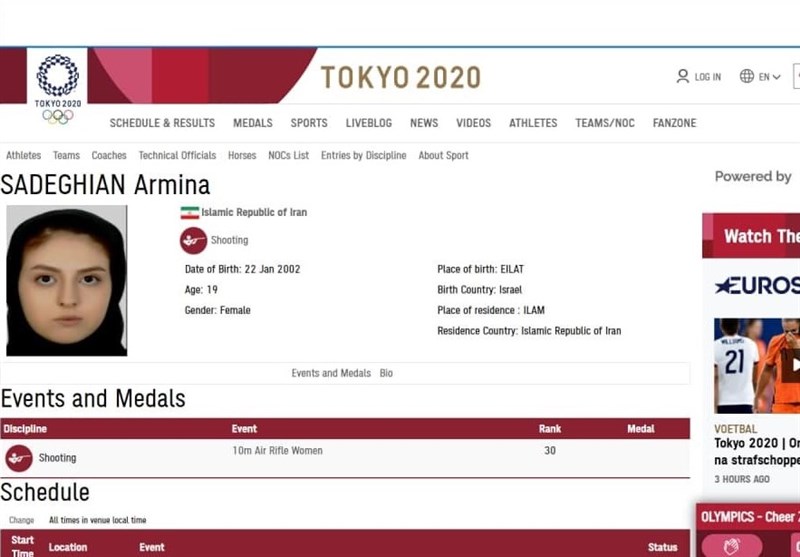Click Date of Birth 22 Jan 2002 text

pos(242,269)
